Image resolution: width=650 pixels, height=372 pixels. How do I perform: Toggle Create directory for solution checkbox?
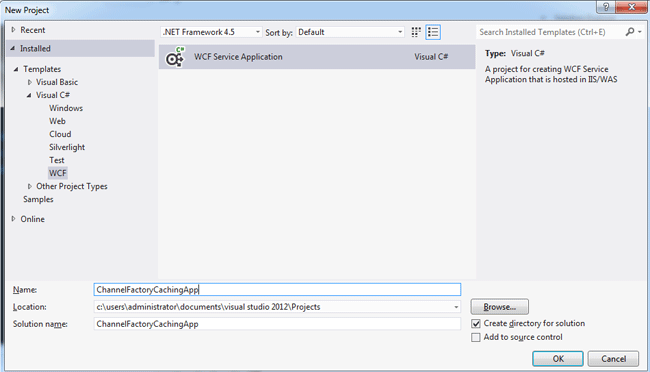[475, 323]
